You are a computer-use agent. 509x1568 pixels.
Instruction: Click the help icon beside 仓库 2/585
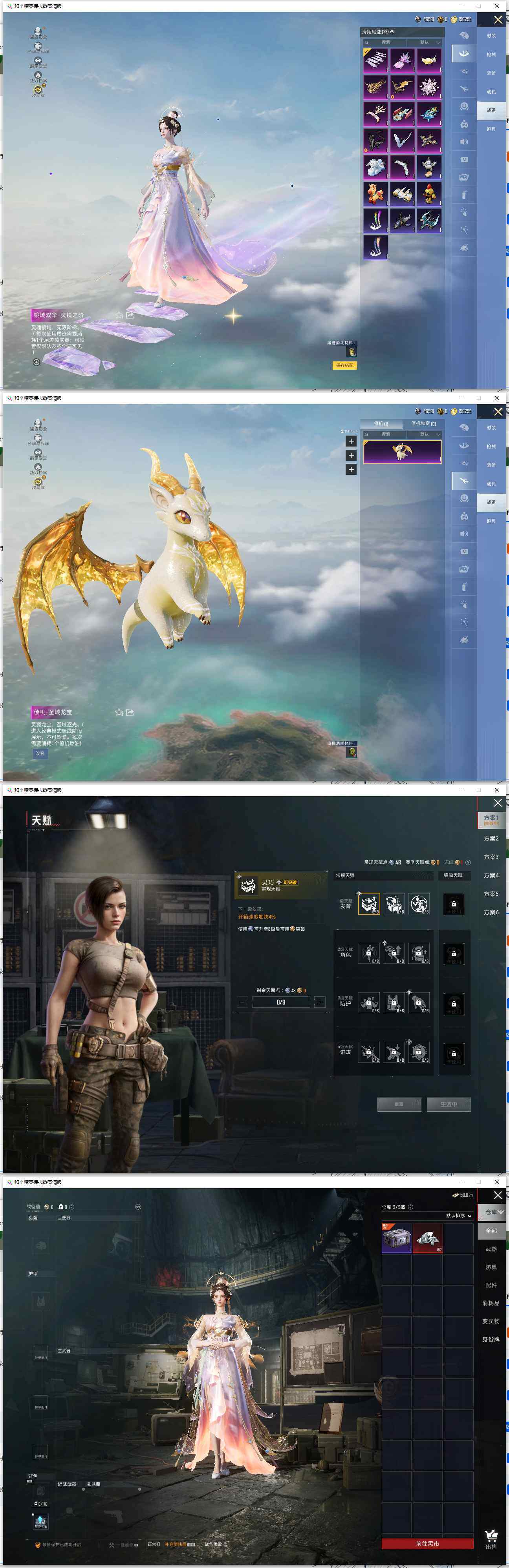click(410, 1207)
